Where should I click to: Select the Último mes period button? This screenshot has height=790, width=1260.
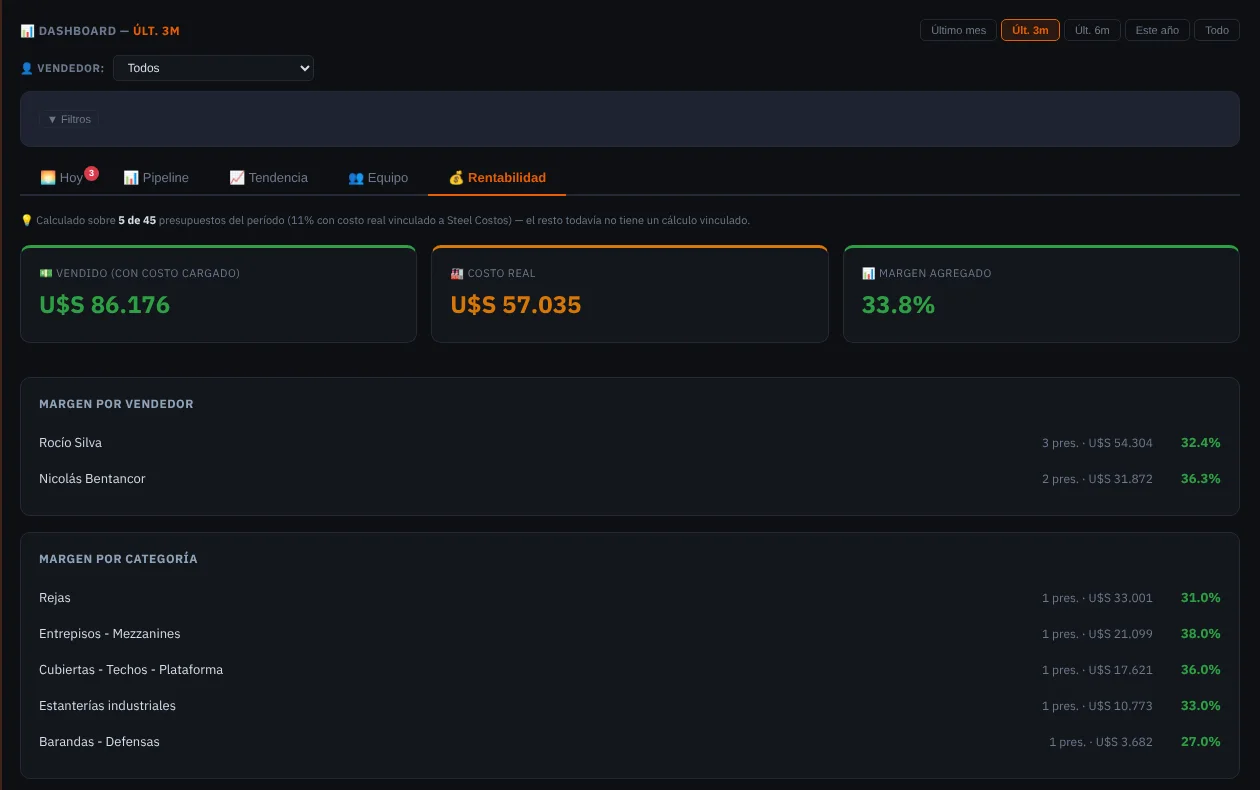pos(958,30)
